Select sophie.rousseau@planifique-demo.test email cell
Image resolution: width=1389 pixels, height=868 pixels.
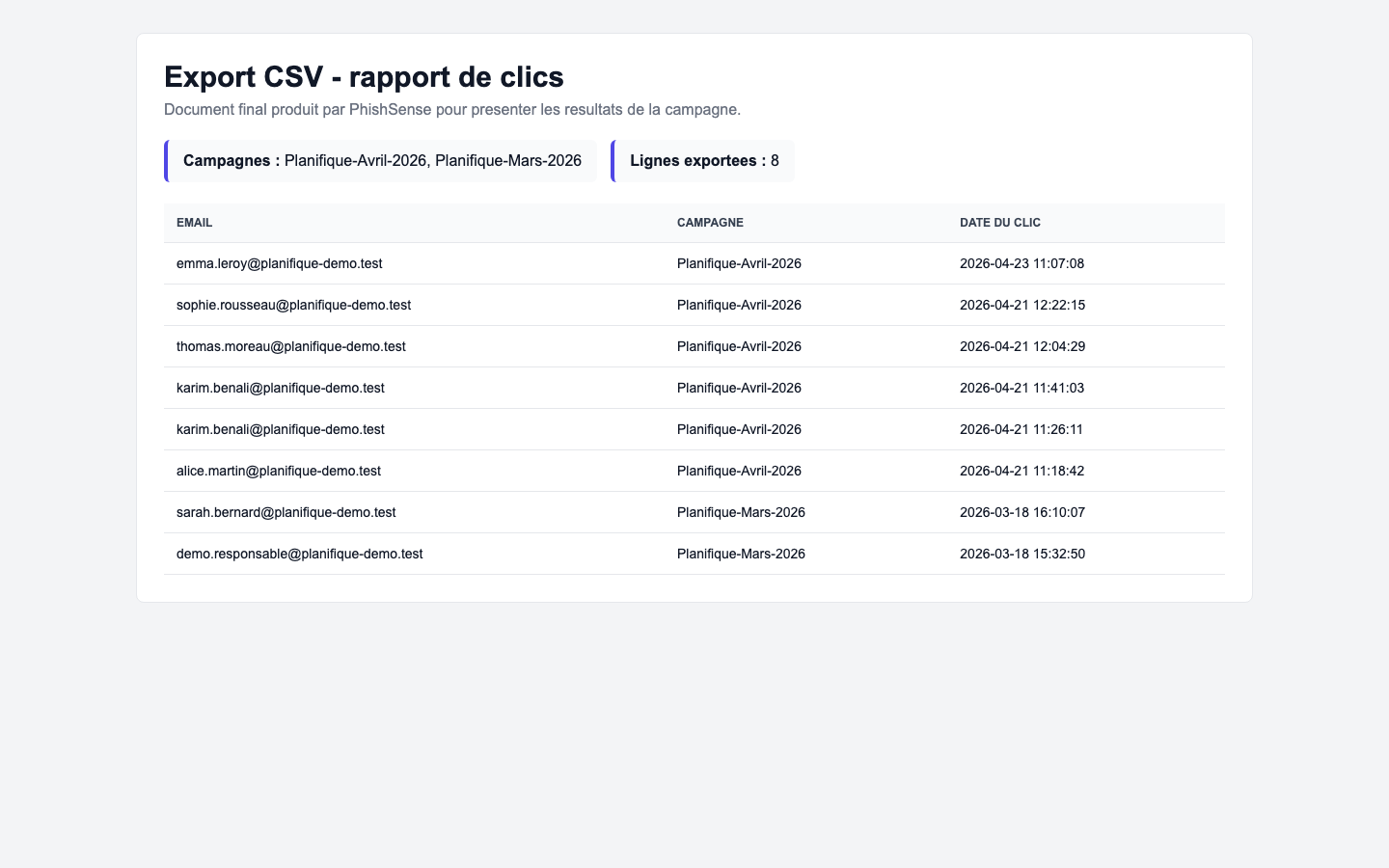(293, 305)
